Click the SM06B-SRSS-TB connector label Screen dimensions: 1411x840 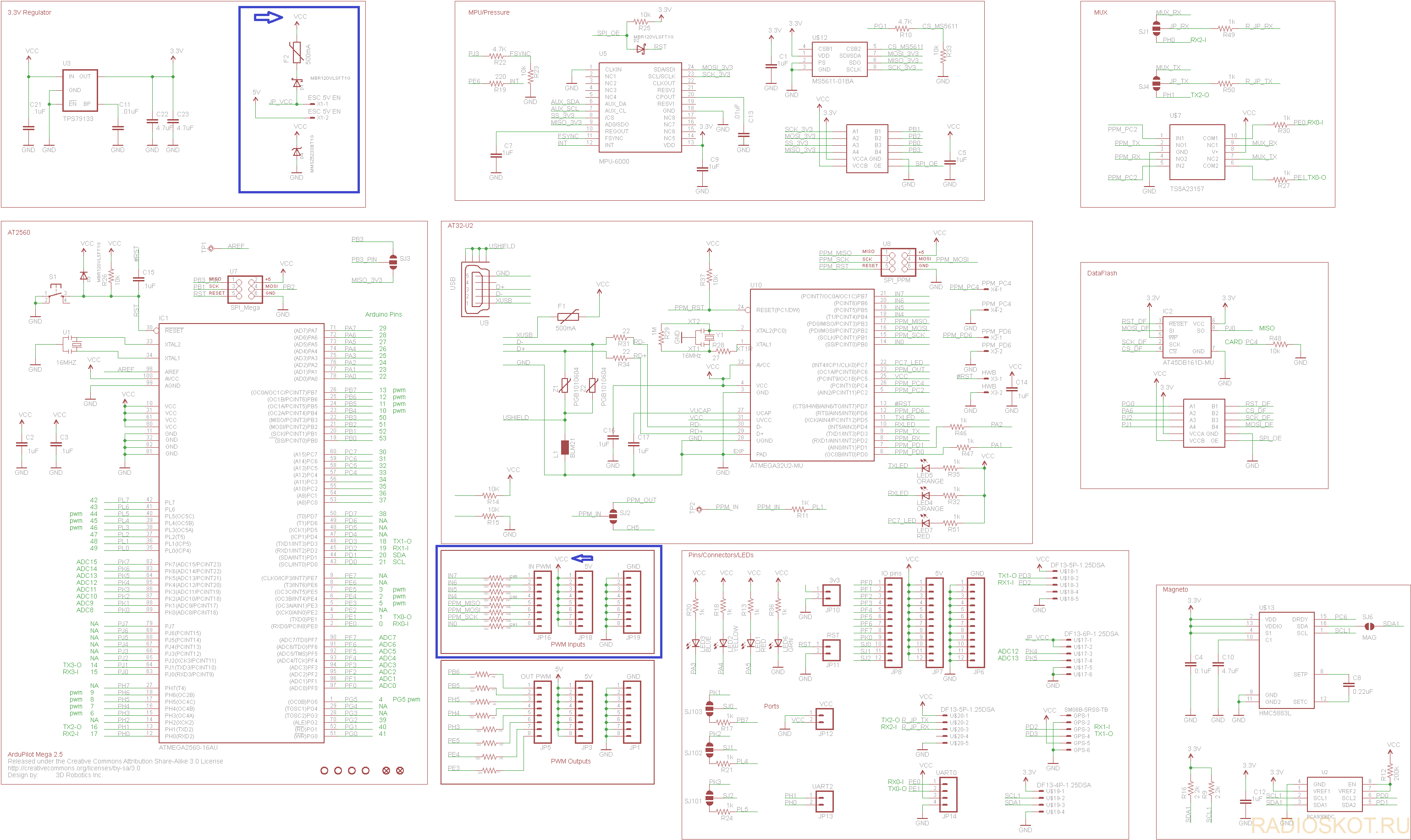coord(1086,709)
